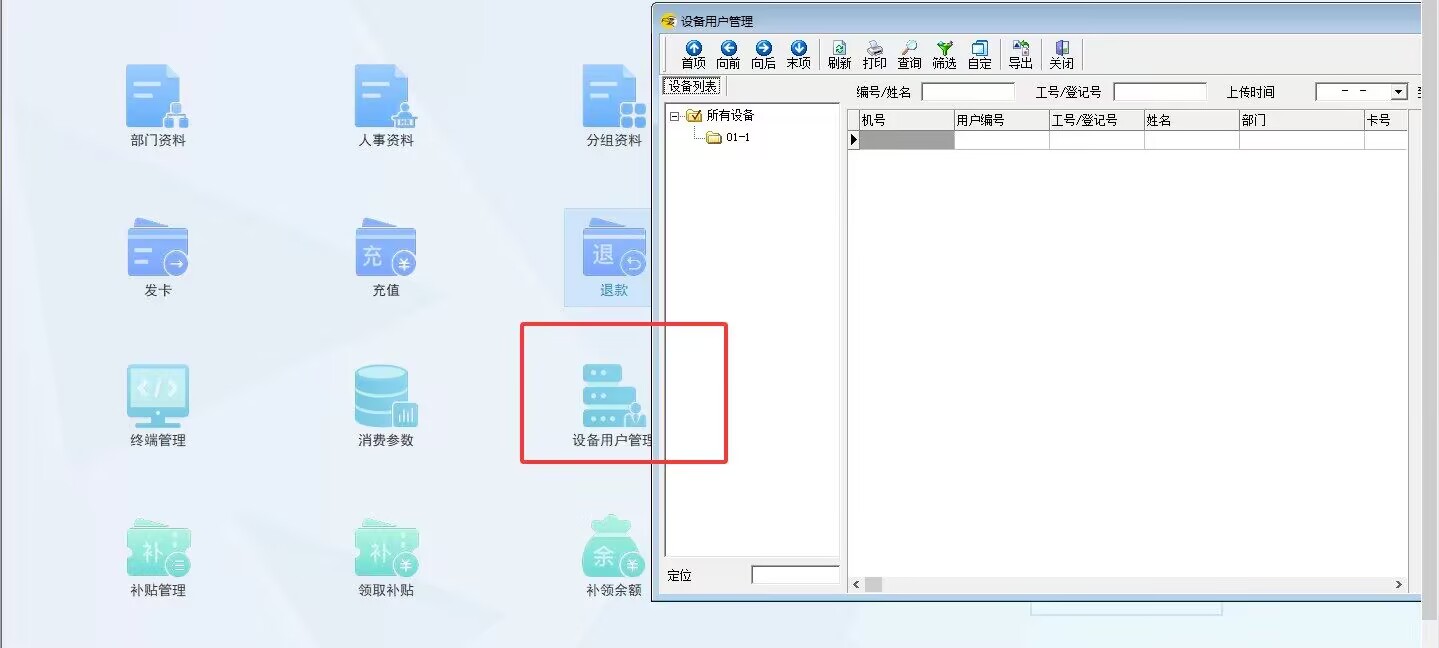This screenshot has width=1439, height=648.
Task: Export data with the 导出 icon
Action: [1020, 54]
